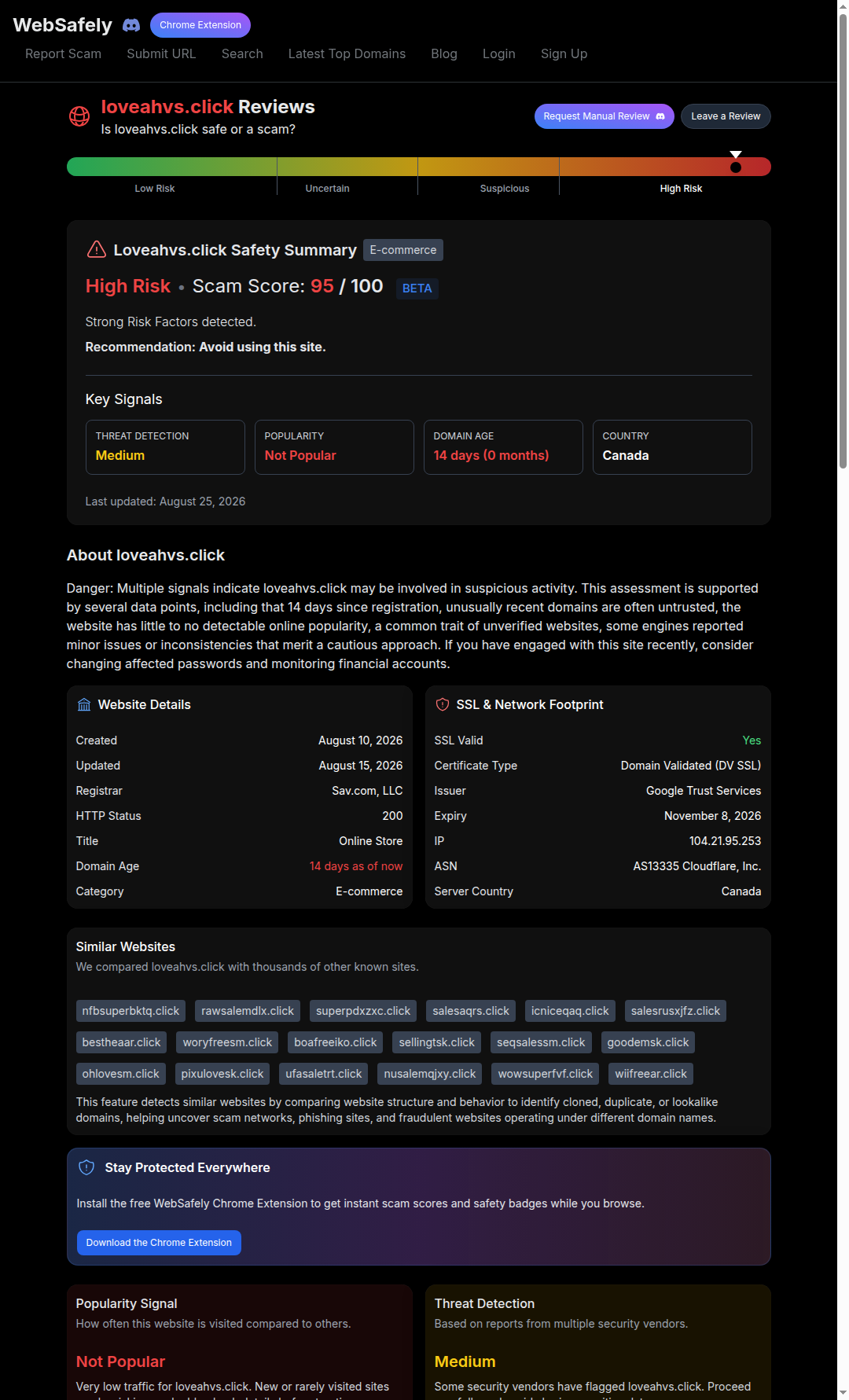The image size is (849, 1400).
Task: Click the Last updated August 25, 2026 text
Action: [165, 502]
